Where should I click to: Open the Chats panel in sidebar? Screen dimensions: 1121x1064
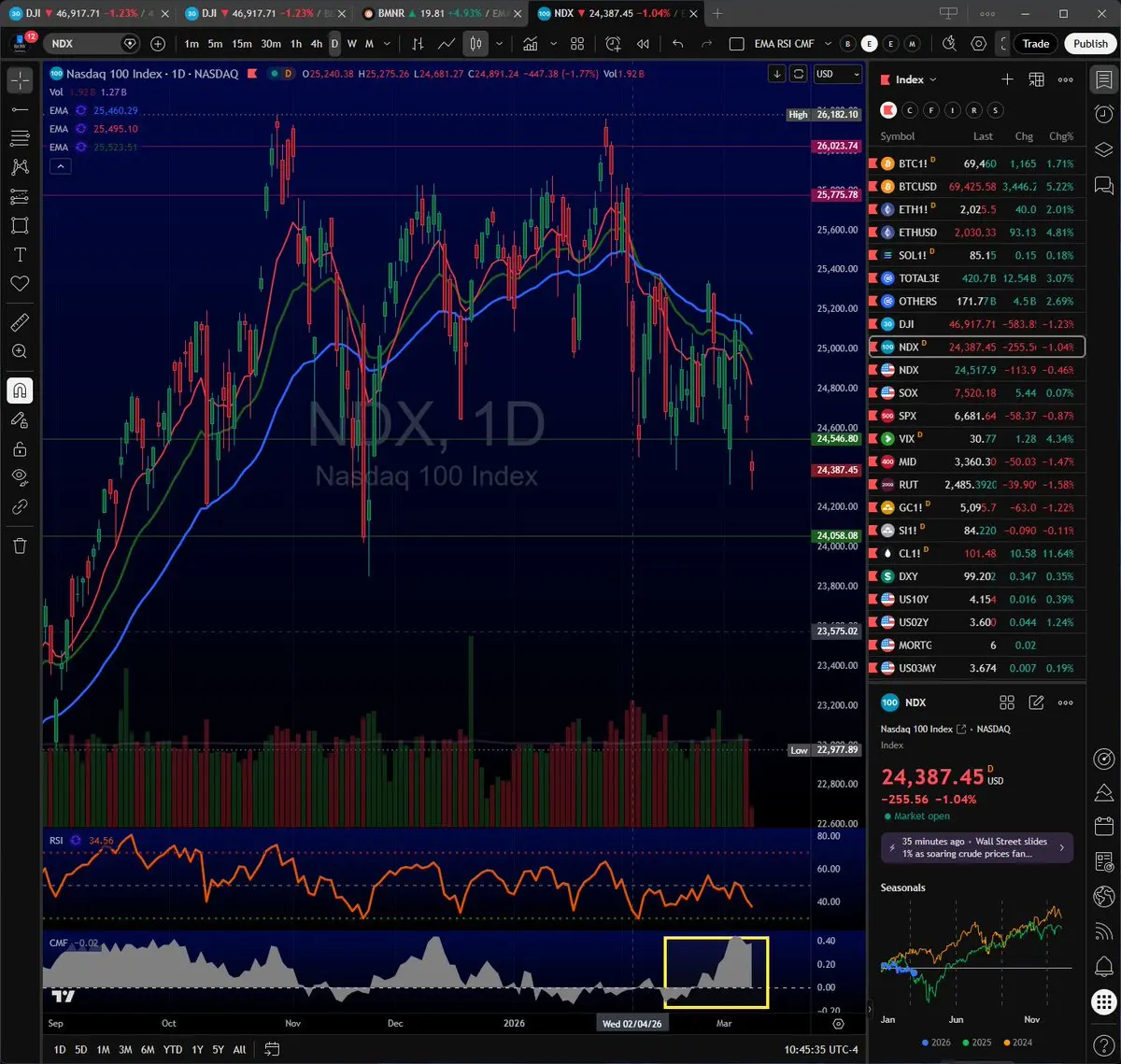(x=1103, y=184)
